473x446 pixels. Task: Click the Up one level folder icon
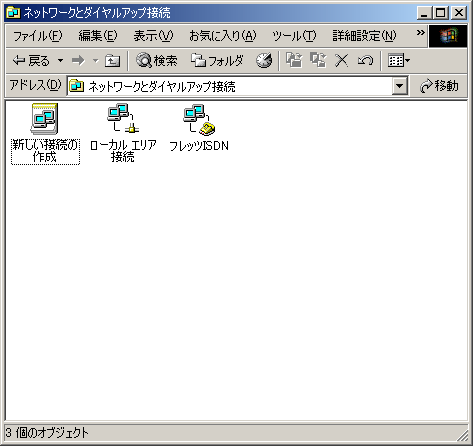[112, 61]
